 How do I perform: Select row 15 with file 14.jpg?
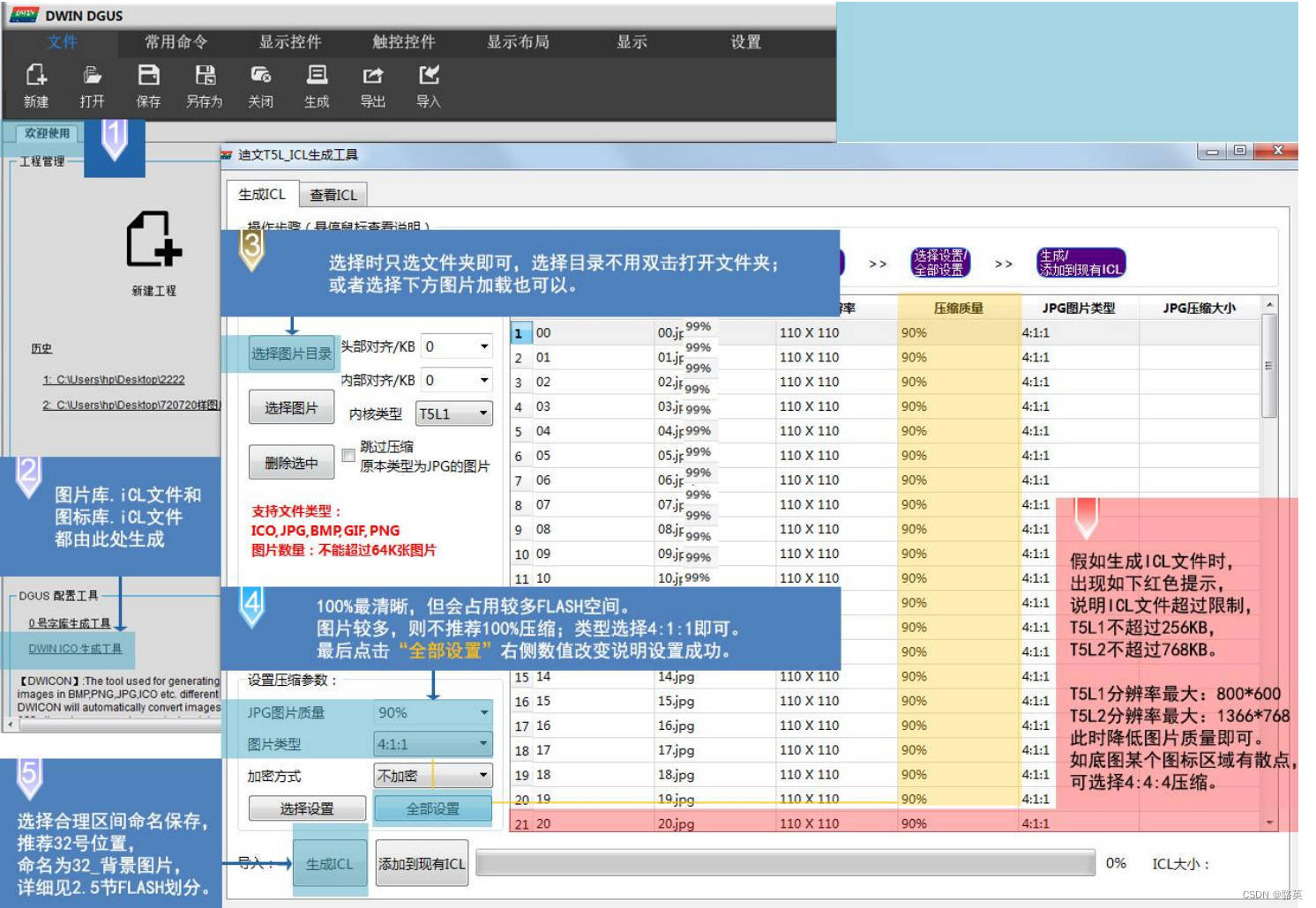coord(886,676)
